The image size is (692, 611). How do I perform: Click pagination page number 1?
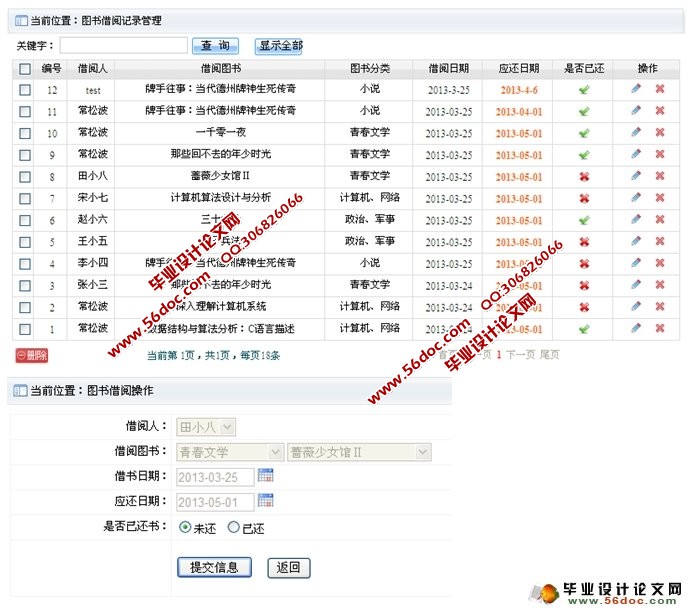coord(499,355)
